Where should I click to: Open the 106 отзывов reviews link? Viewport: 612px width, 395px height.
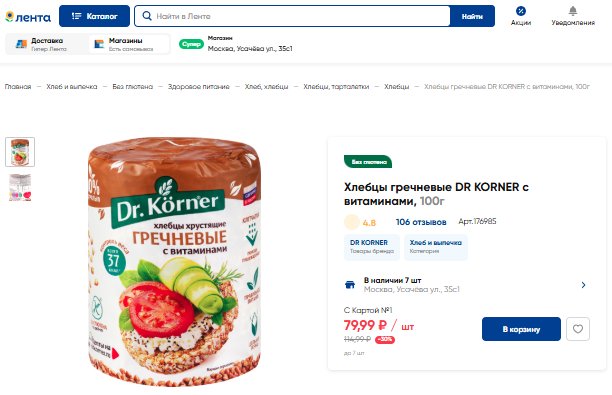click(421, 222)
